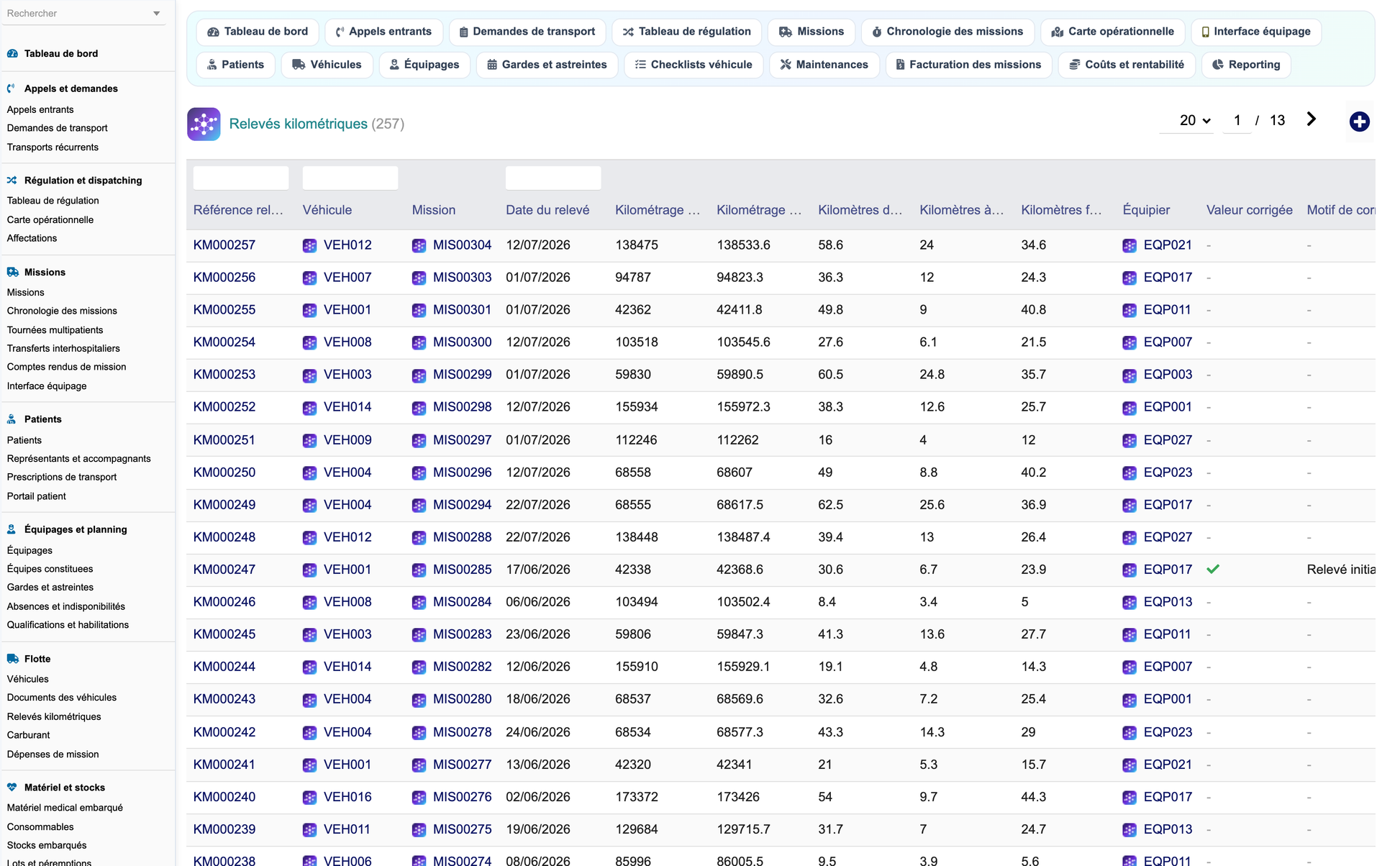The image size is (1400, 866).
Task: Open the Appels entrants tab
Action: point(383,32)
